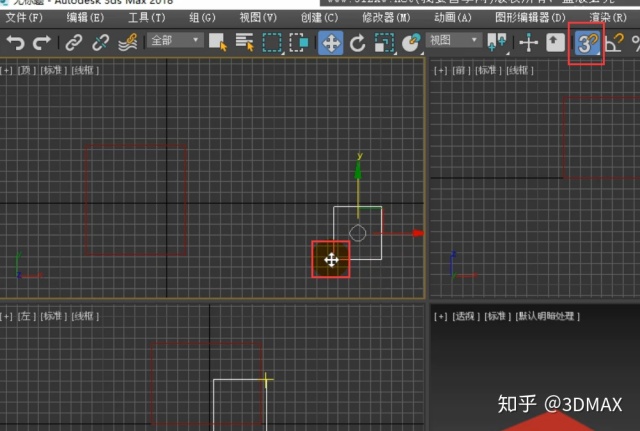640x431 pixels.
Task: Open the 图形编辑器(D) menu
Action: pyautogui.click(x=530, y=18)
